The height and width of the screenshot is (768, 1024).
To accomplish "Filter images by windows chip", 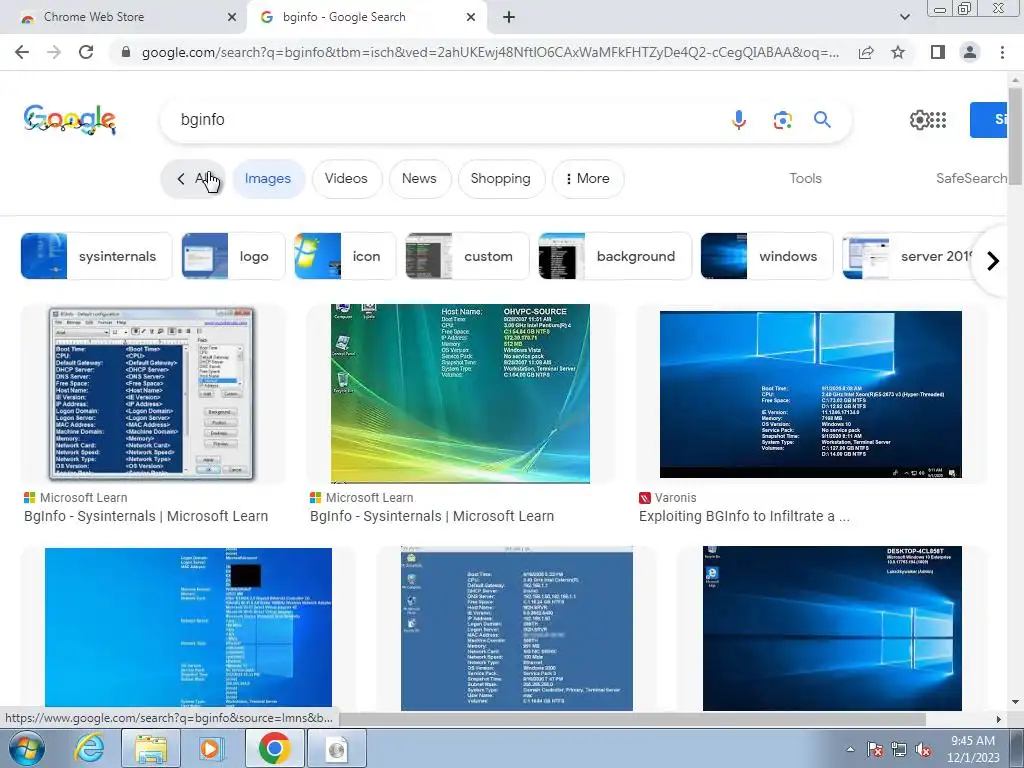I will [x=767, y=256].
